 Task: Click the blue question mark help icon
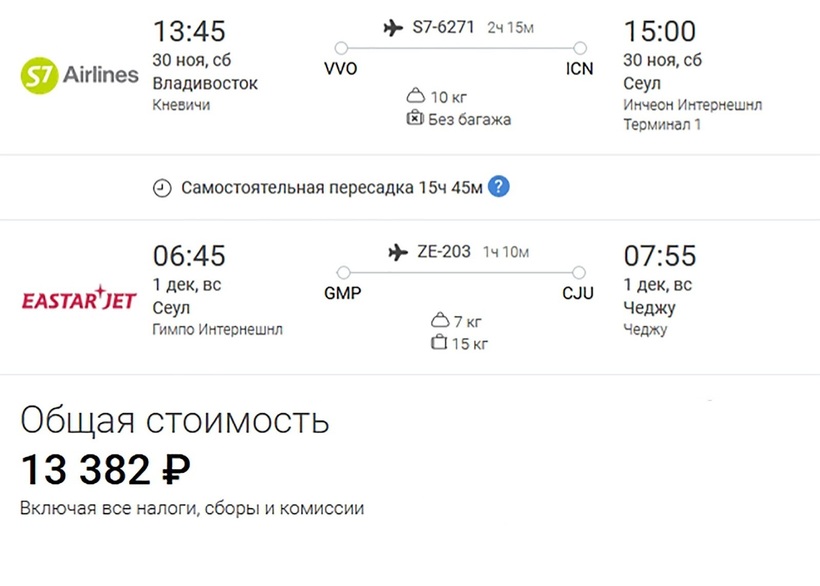[499, 187]
